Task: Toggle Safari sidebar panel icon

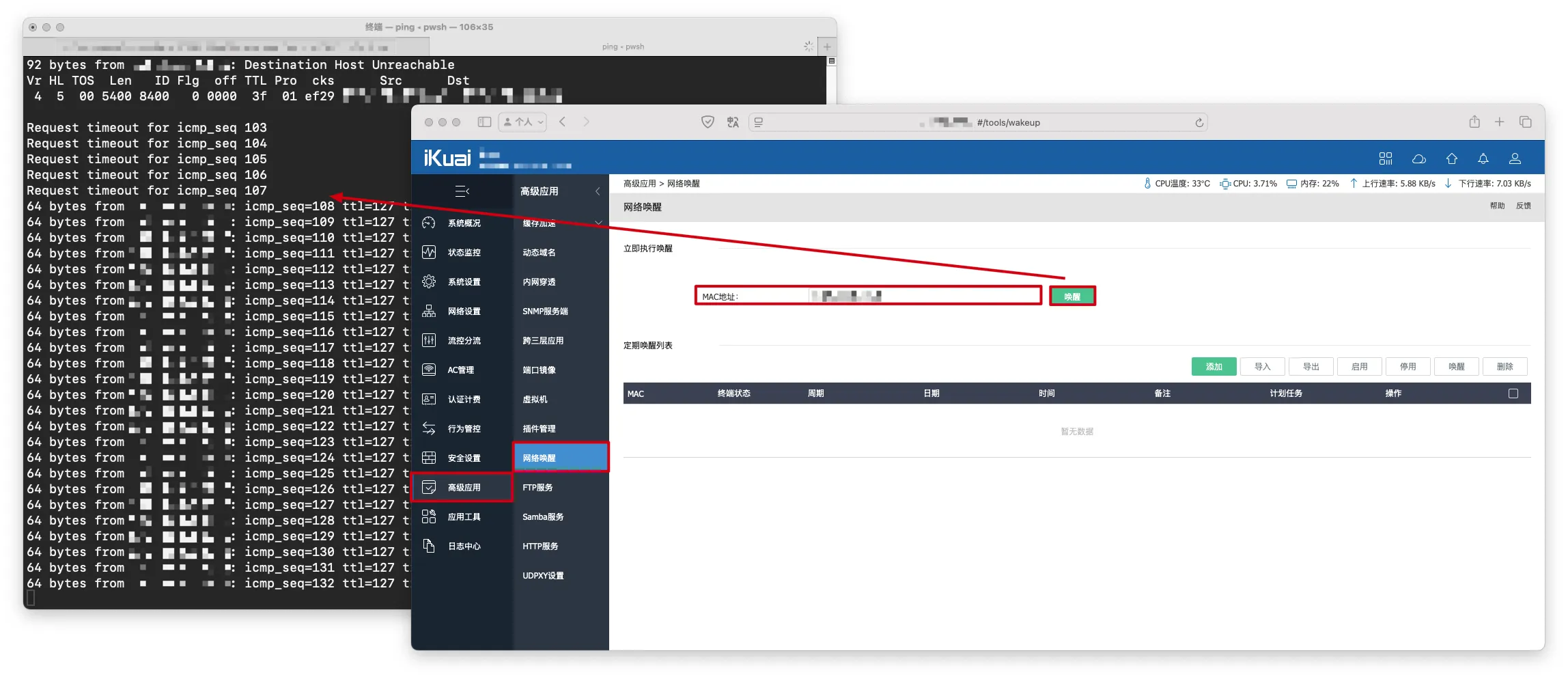Action: [484, 122]
